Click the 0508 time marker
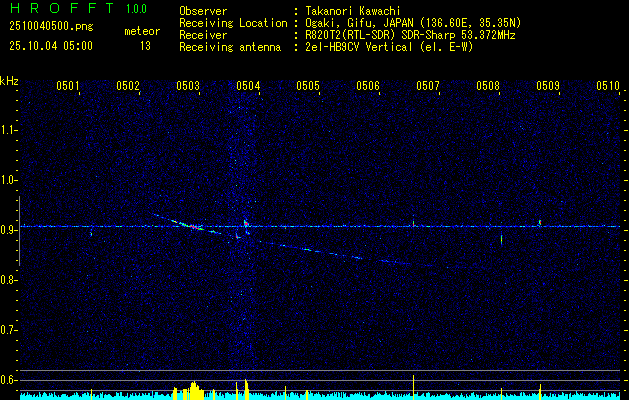This screenshot has width=629, height=400. 488,86
